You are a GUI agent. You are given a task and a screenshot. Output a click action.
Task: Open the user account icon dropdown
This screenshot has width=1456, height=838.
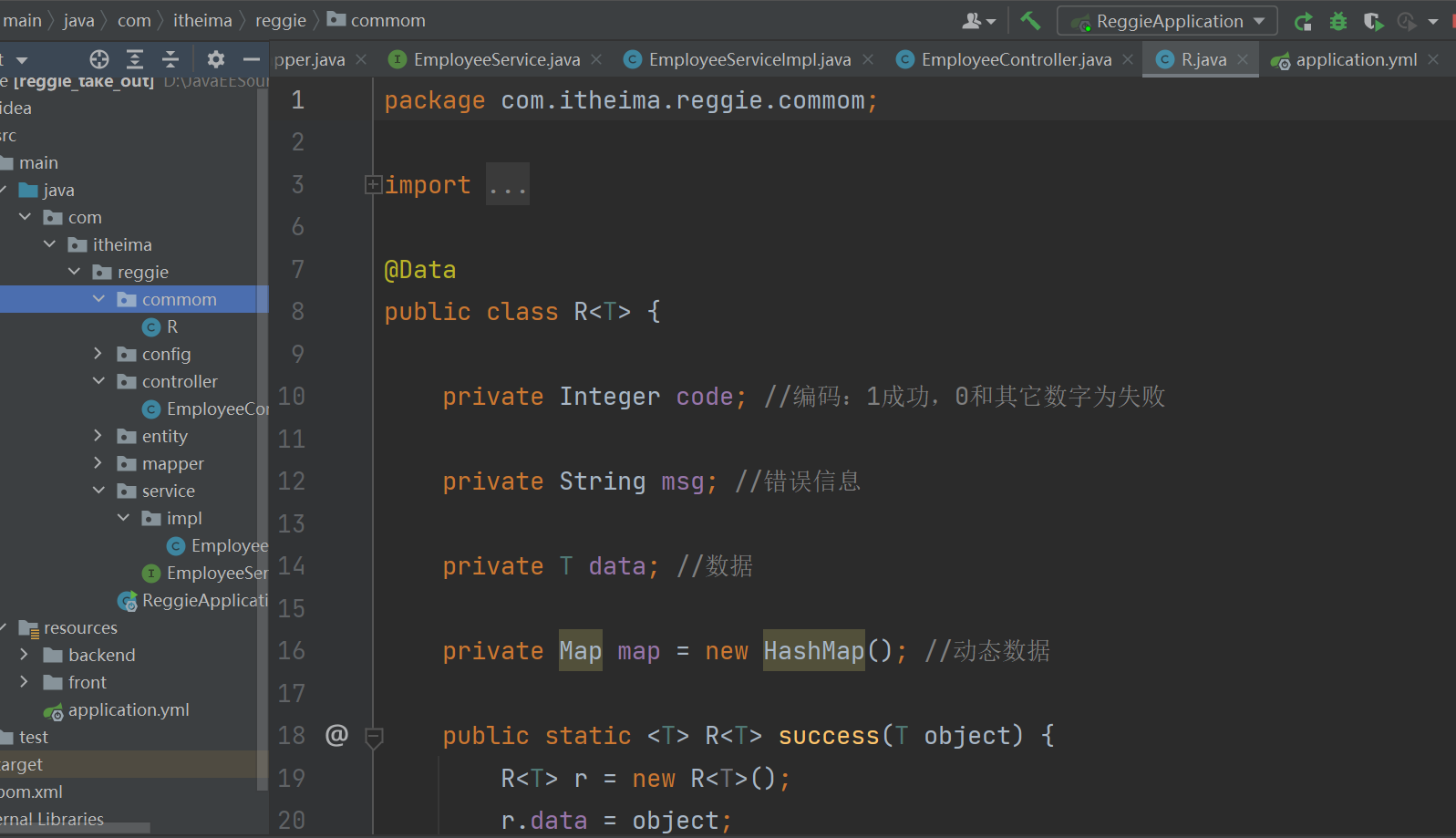979,20
